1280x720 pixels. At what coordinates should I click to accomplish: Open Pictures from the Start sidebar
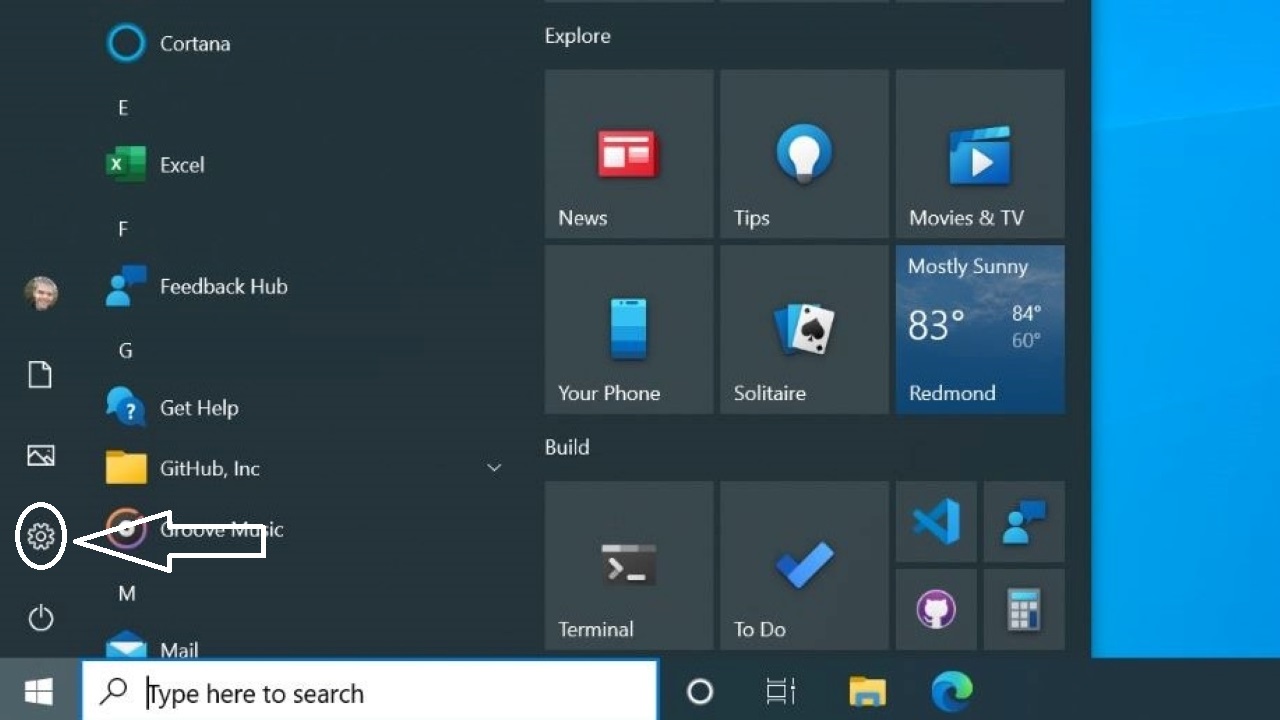[x=40, y=455]
